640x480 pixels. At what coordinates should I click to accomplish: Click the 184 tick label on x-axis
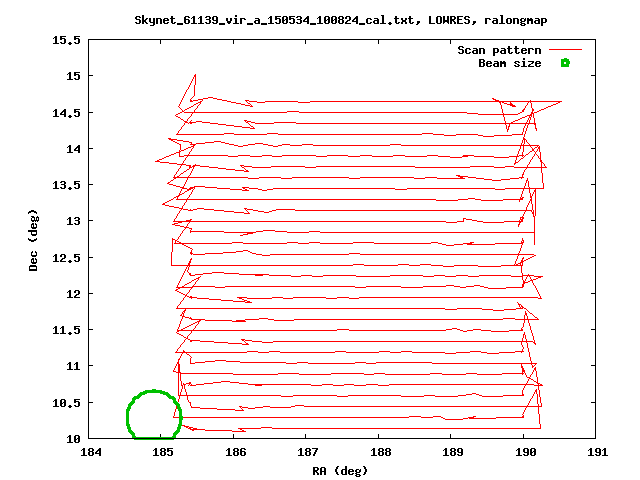pyautogui.click(x=90, y=453)
